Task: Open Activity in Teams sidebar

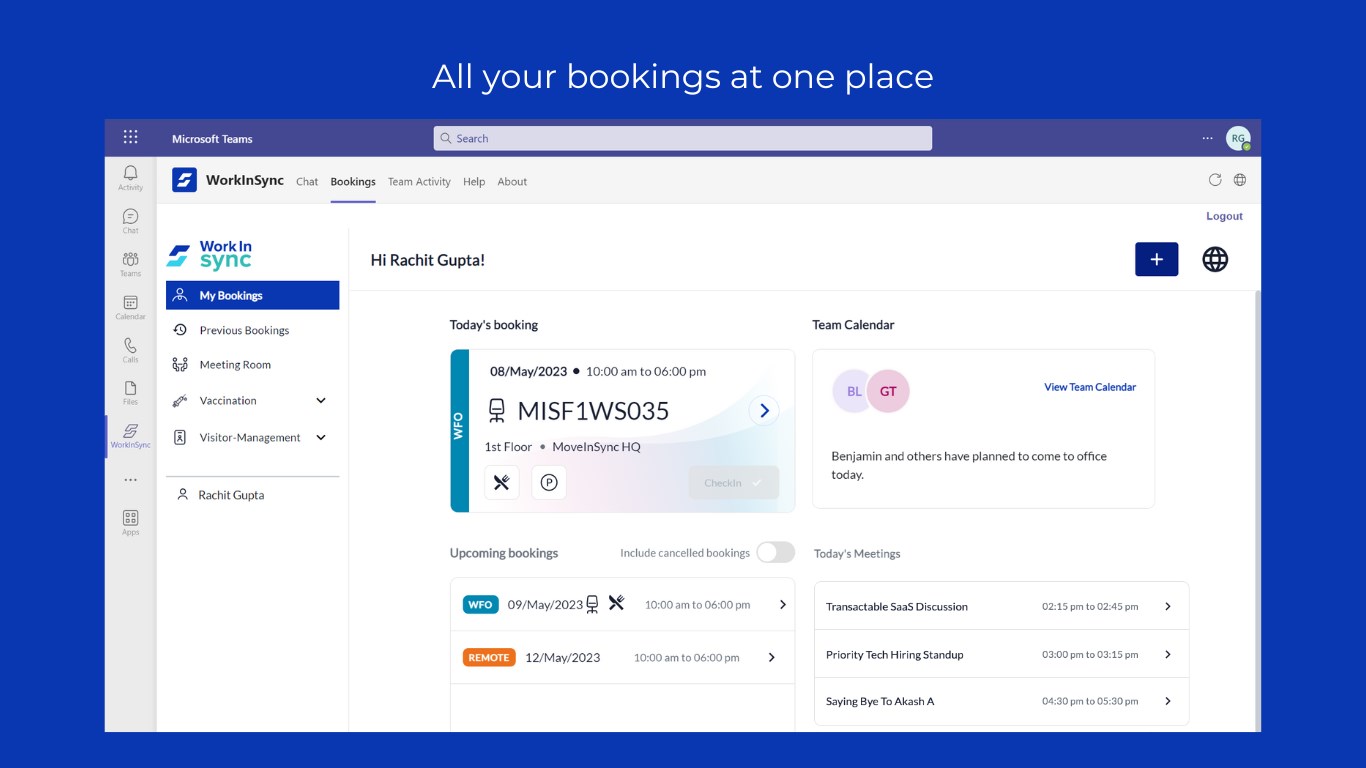Action: pos(131,178)
